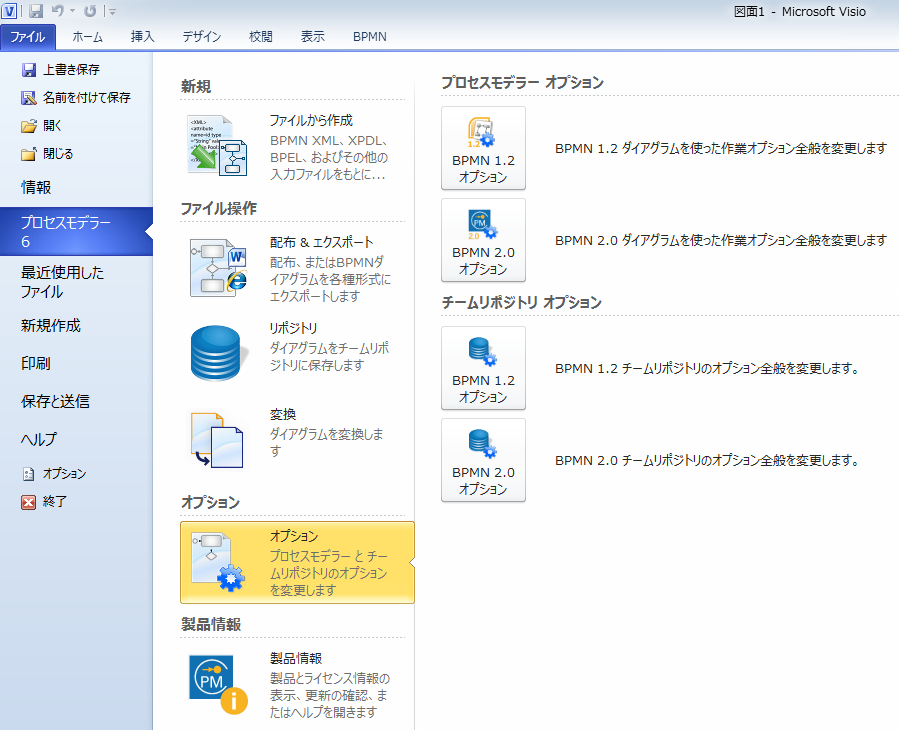The width and height of the screenshot is (899, 730).
Task: Switch to the BPMN tab
Action: pyautogui.click(x=370, y=37)
